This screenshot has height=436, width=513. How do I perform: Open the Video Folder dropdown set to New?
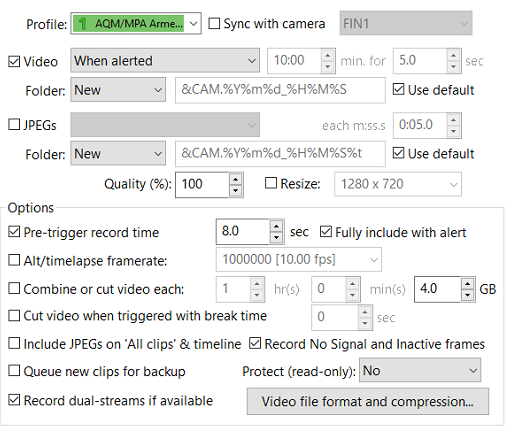[x=118, y=90]
